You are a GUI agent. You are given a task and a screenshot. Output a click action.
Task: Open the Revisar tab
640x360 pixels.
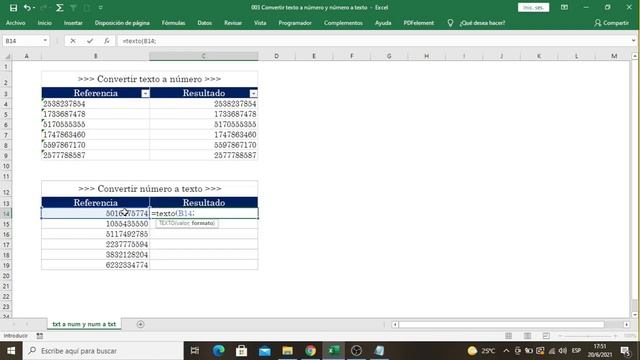coord(233,23)
